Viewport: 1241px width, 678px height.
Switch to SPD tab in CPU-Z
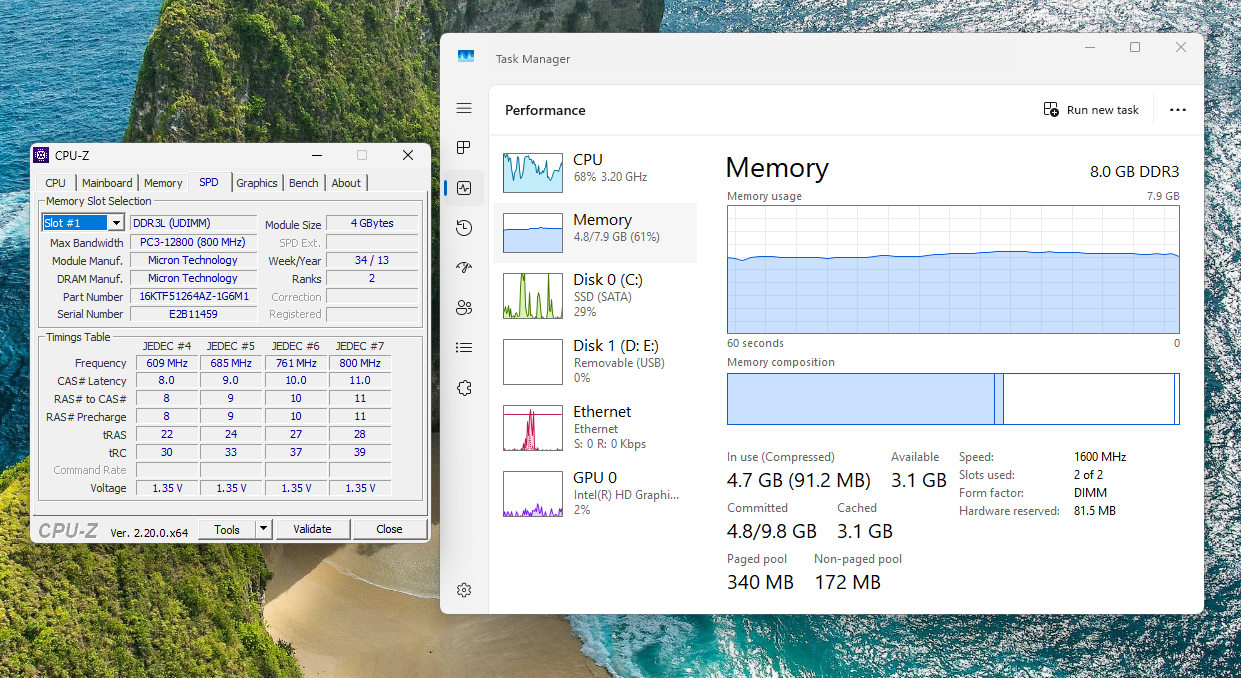click(209, 182)
